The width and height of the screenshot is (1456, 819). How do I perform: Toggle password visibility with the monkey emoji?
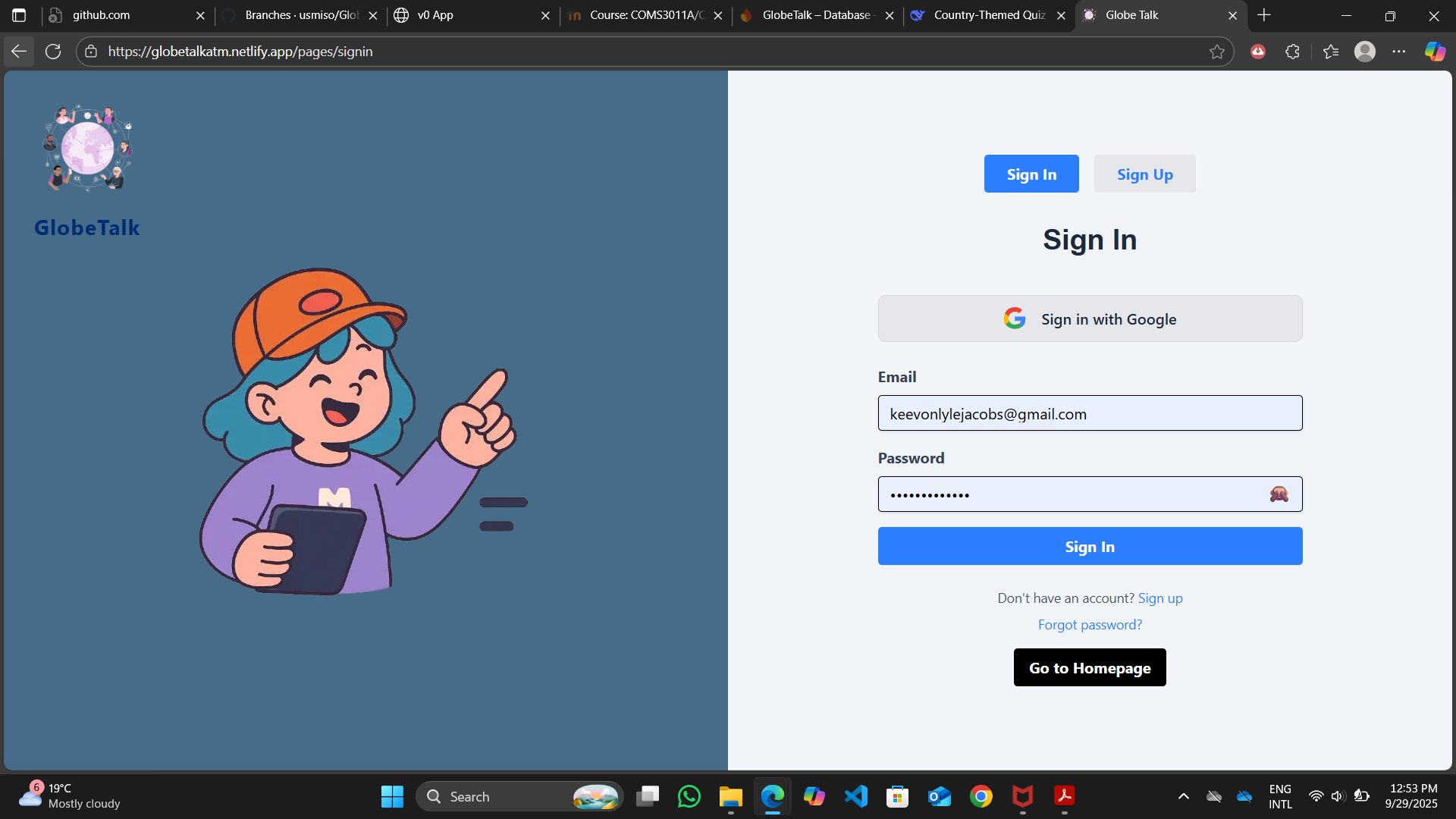pos(1279,494)
